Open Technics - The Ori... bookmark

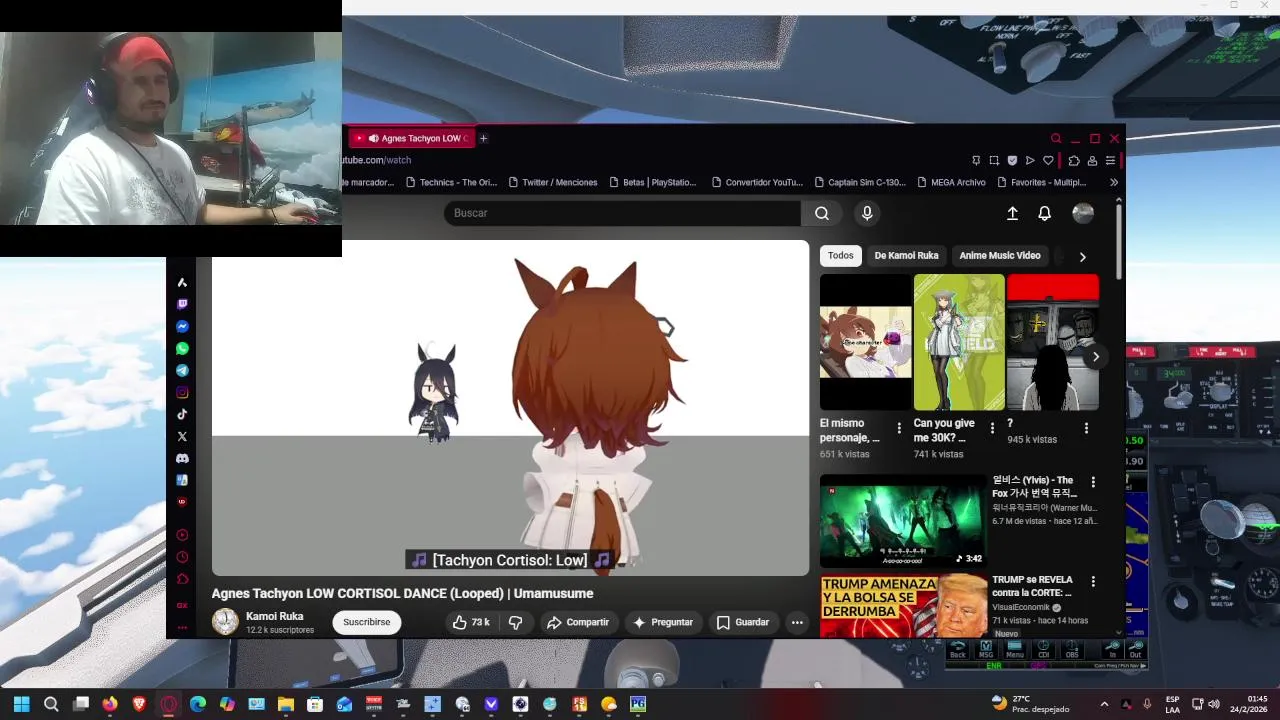[x=451, y=182]
